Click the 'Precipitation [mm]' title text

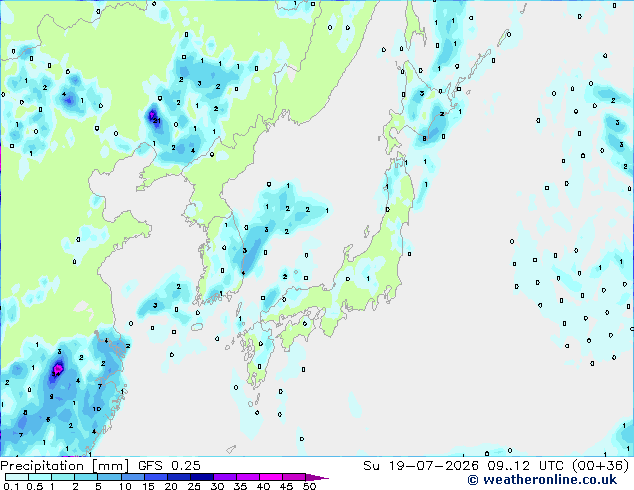pos(65,466)
